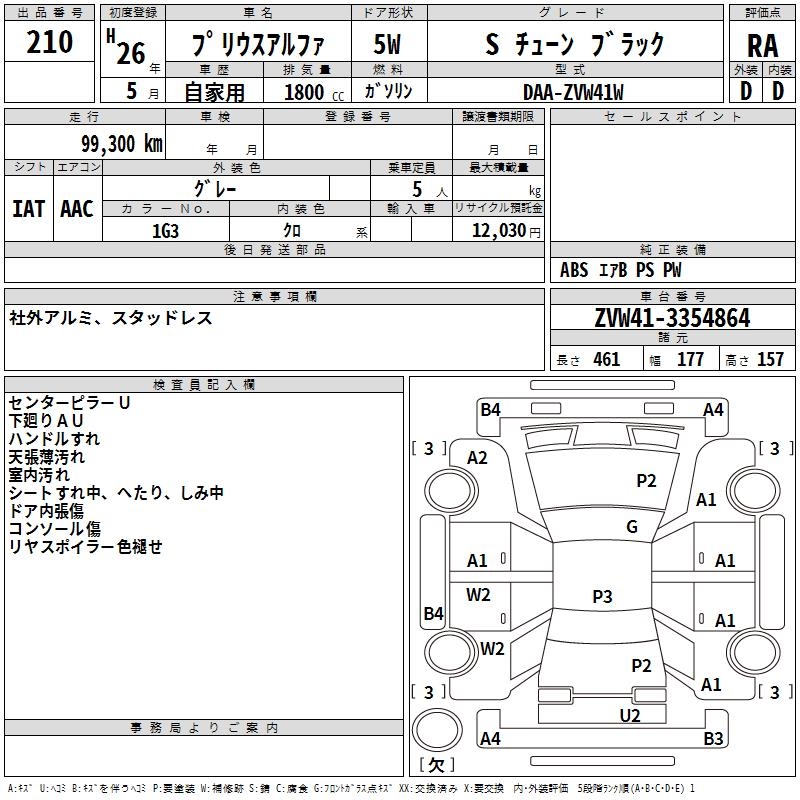
Task: Click the width value 177
Action: [690, 359]
